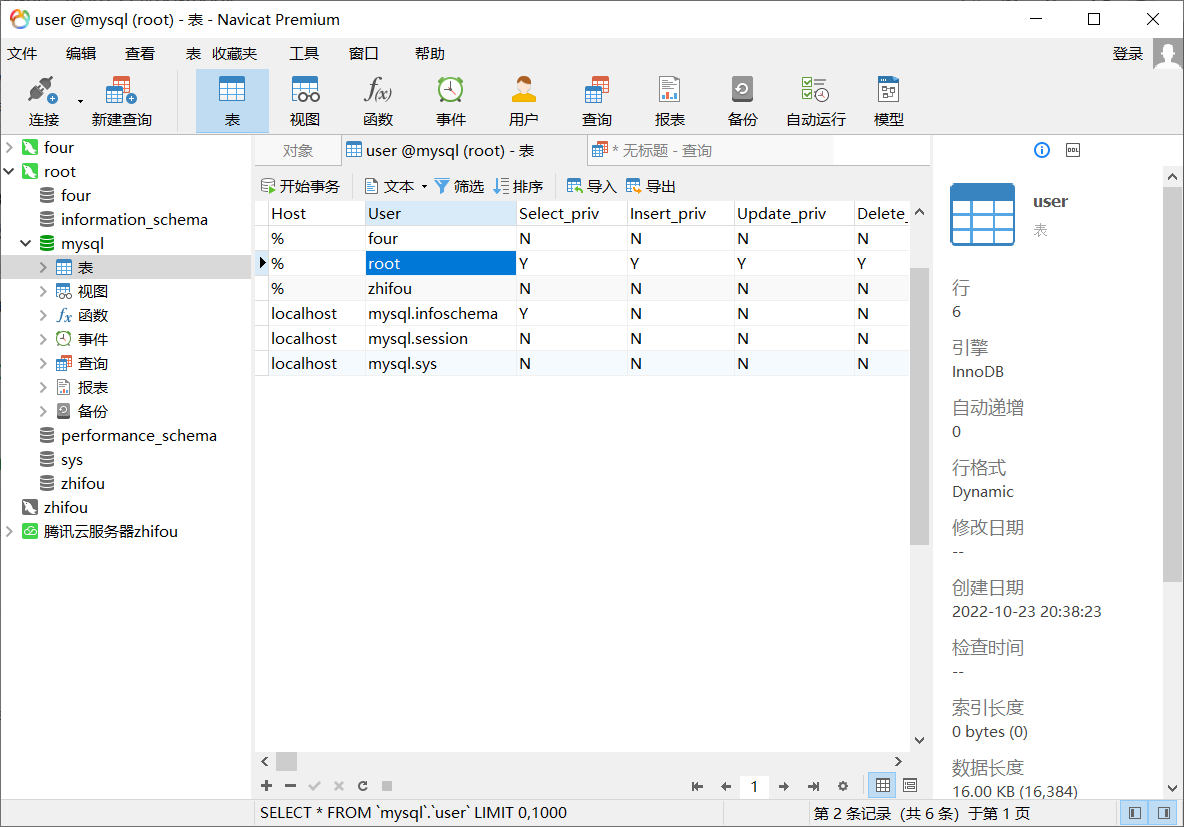Expand the 视图 views tree node

pyautogui.click(x=43, y=292)
